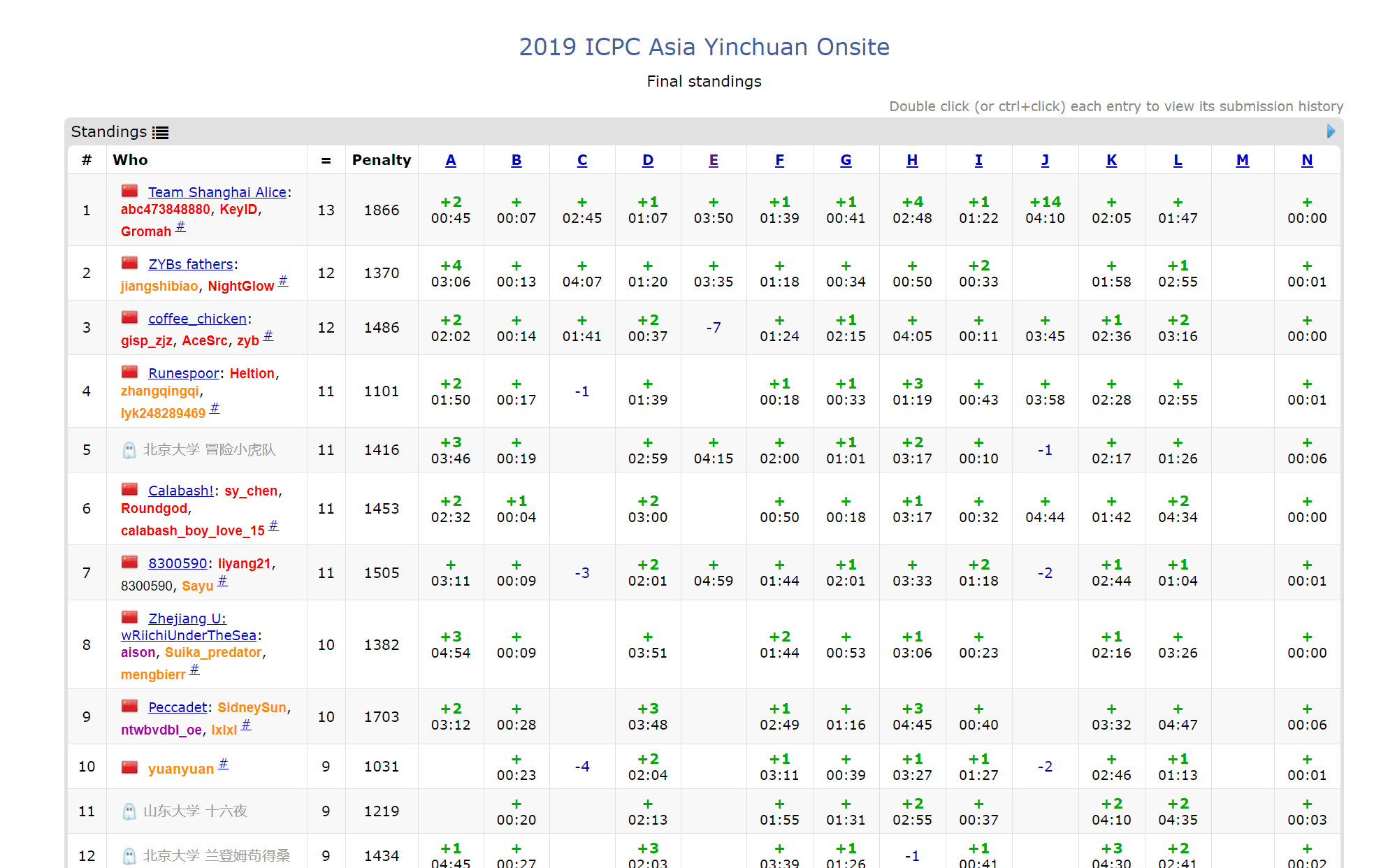The height and width of the screenshot is (868, 1381).
Task: Click the blue arrow at standings header right
Action: pyautogui.click(x=1330, y=131)
